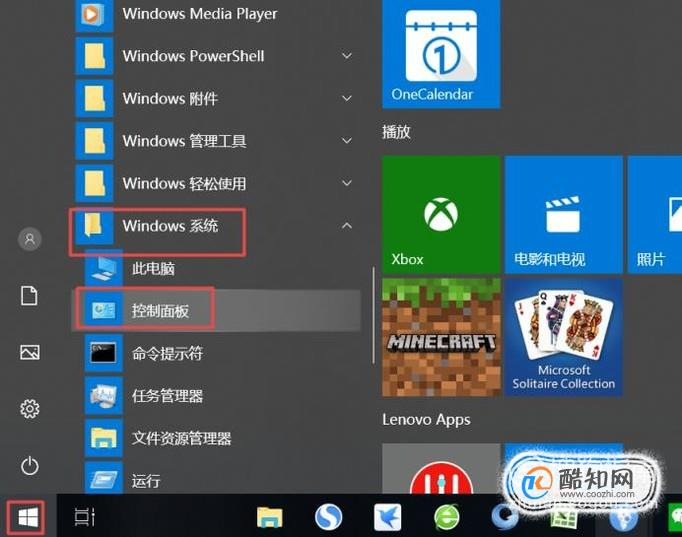Screen dimensions: 682x537
Task: Select the 命令提示符 text entry
Action: pyautogui.click(x=167, y=353)
